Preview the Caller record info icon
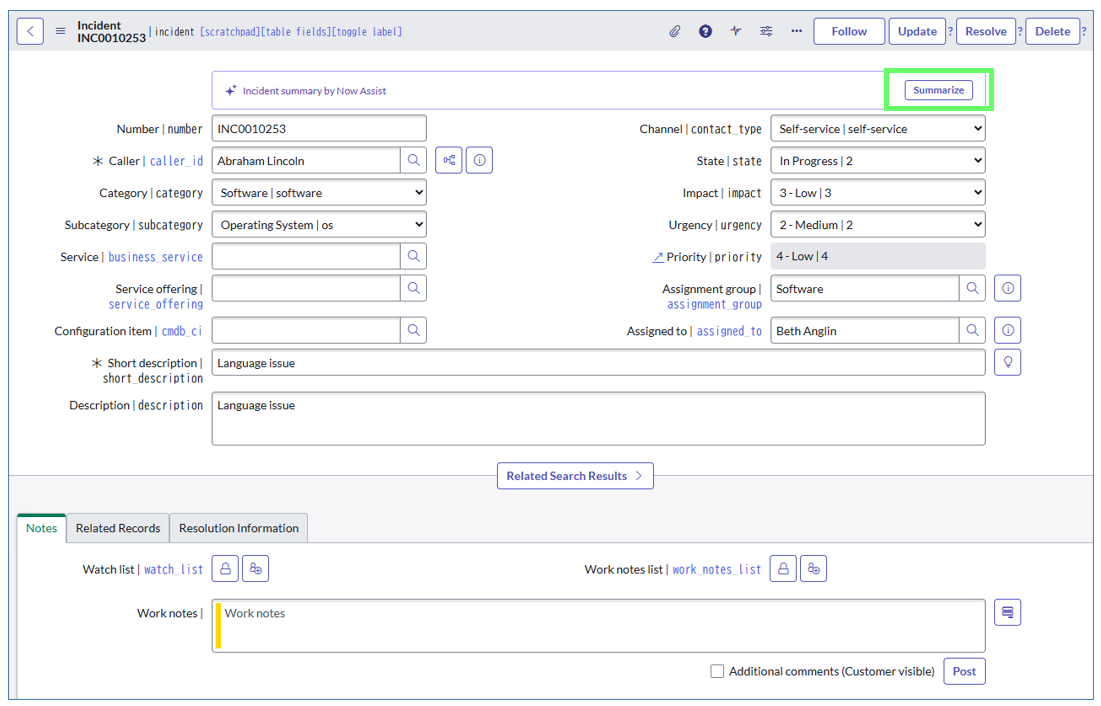This screenshot has width=1101, height=706. (480, 160)
